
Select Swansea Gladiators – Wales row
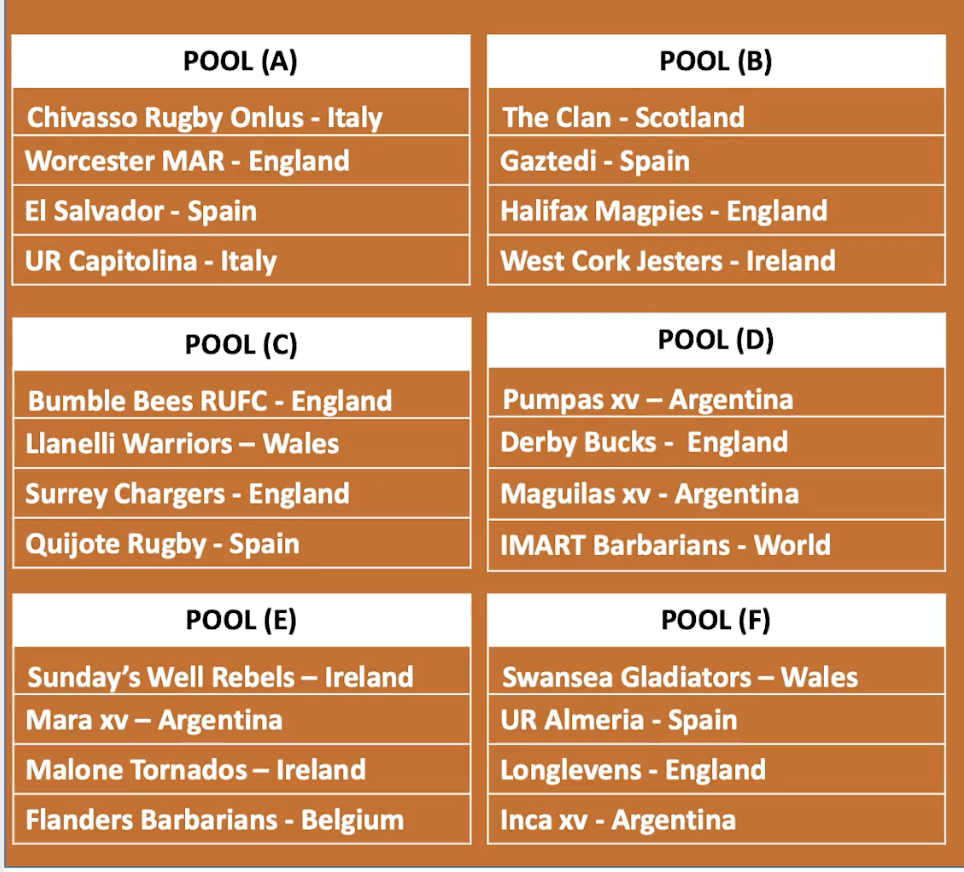[716, 671]
